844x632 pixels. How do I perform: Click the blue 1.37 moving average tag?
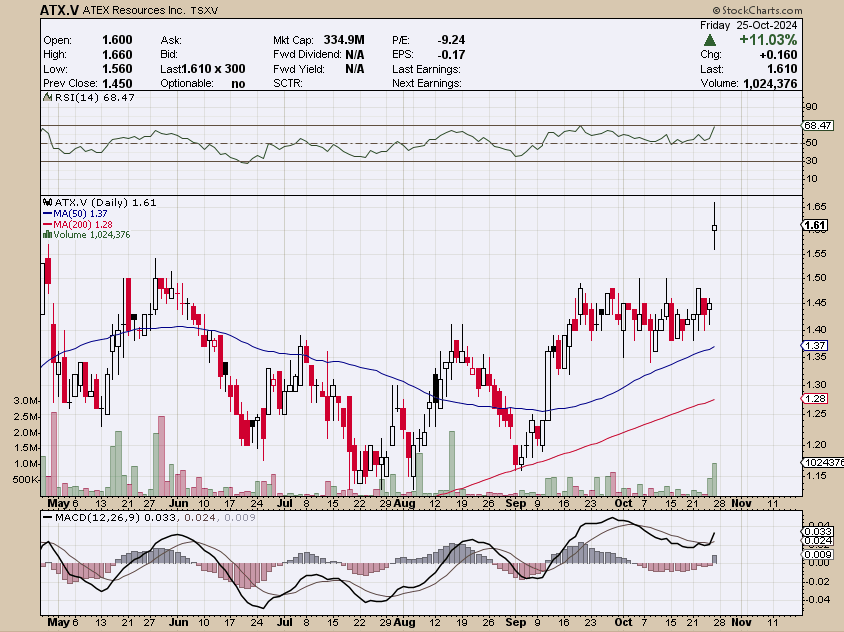coord(814,346)
